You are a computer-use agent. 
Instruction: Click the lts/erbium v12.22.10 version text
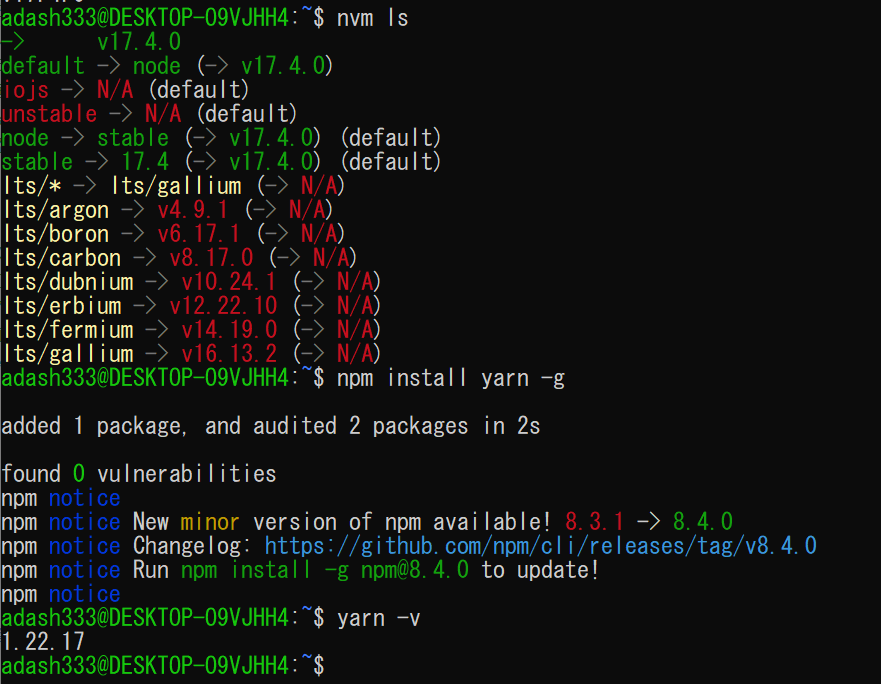coord(224,306)
